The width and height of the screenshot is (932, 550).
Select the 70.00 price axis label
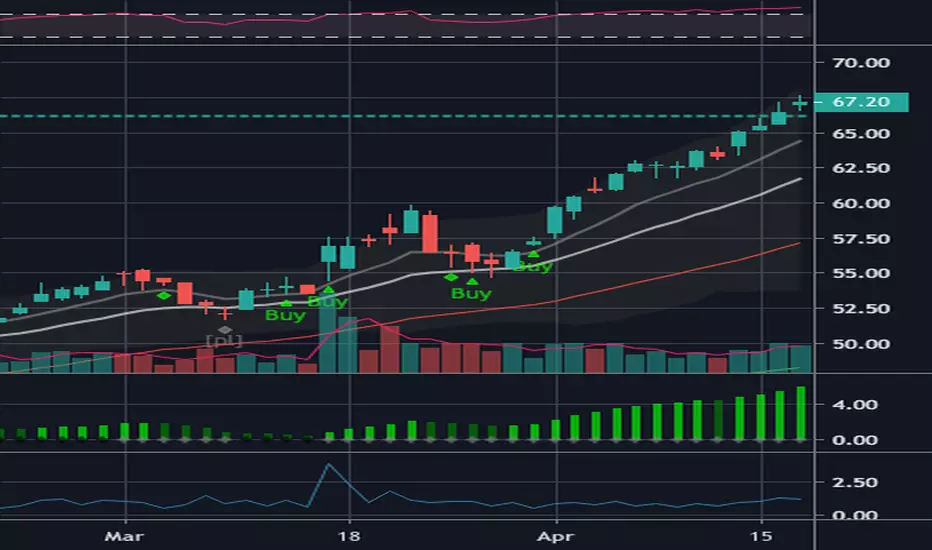point(861,62)
